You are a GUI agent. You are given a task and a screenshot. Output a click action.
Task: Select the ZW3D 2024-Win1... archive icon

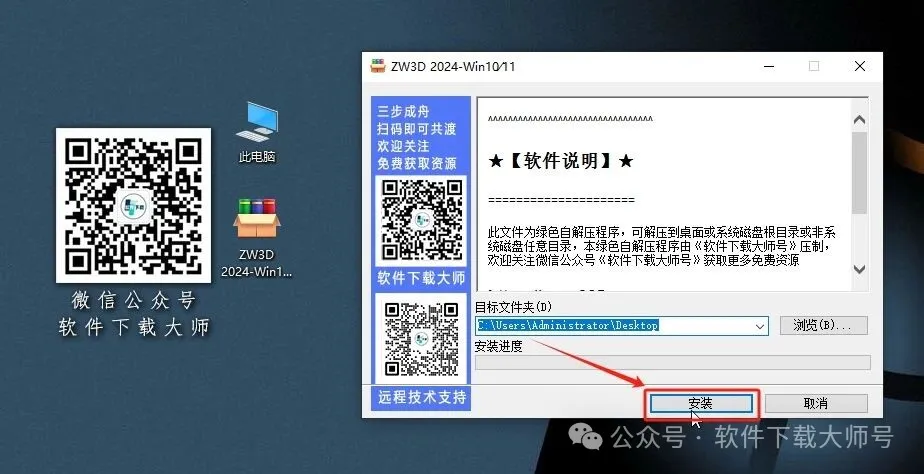coord(257,238)
